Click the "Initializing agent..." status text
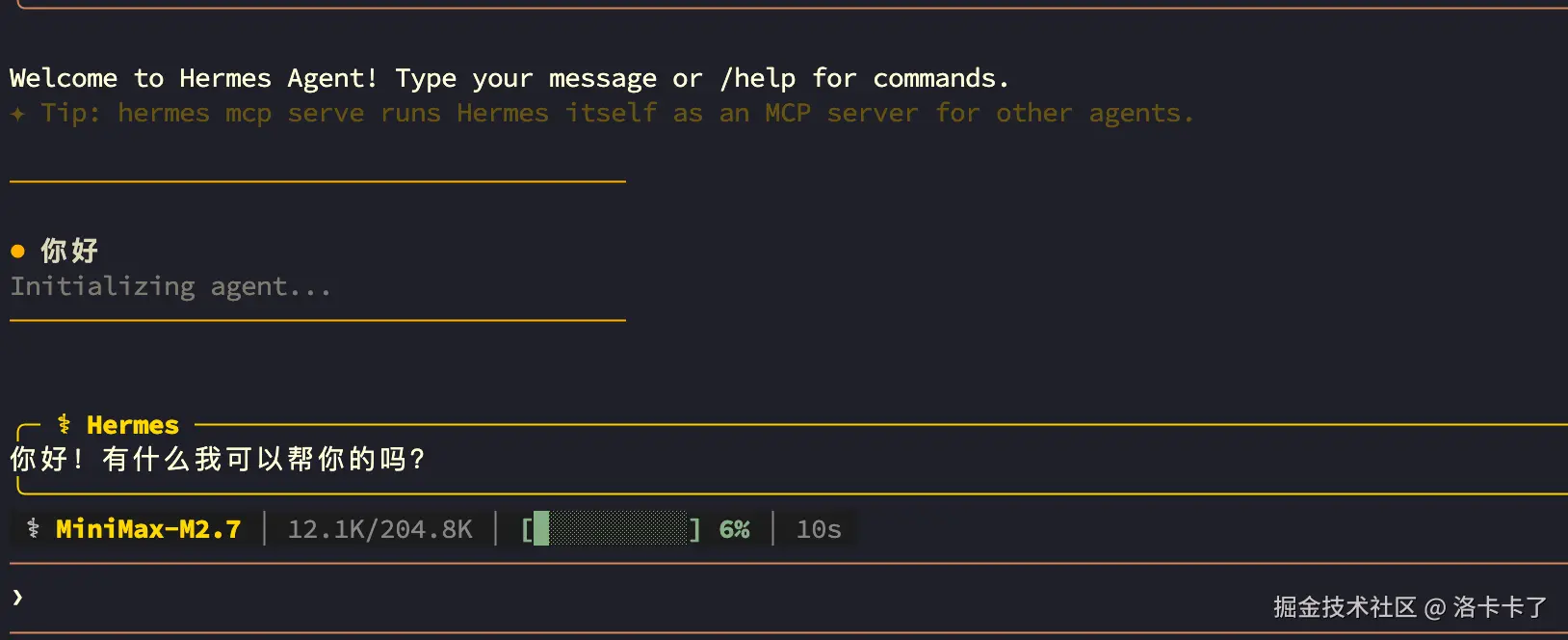The height and width of the screenshot is (640, 1568). [x=170, y=286]
